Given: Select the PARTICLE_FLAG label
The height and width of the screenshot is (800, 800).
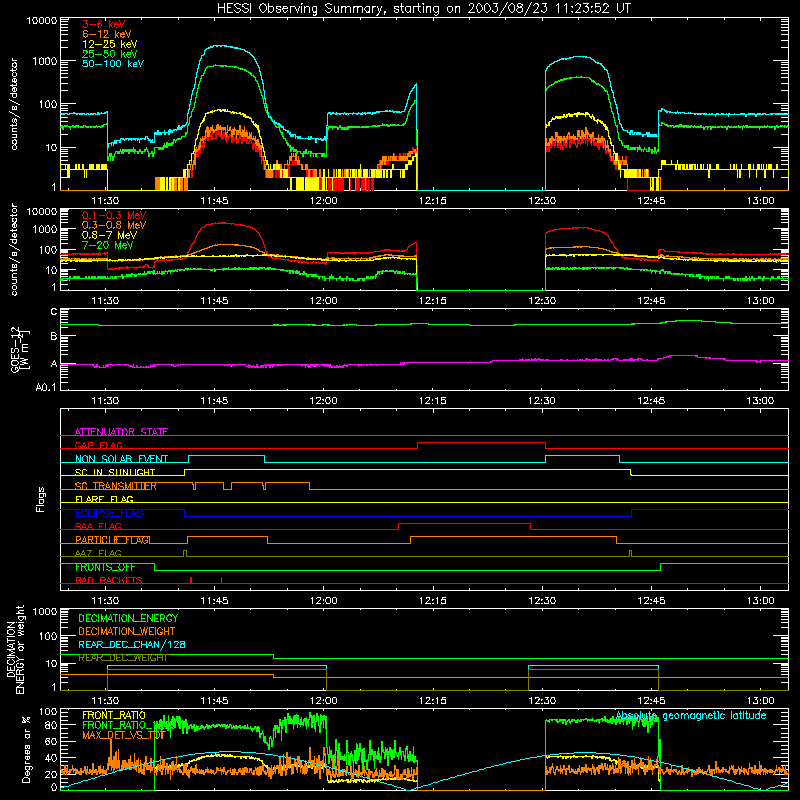Looking at the screenshot, I should pyautogui.click(x=113, y=540).
